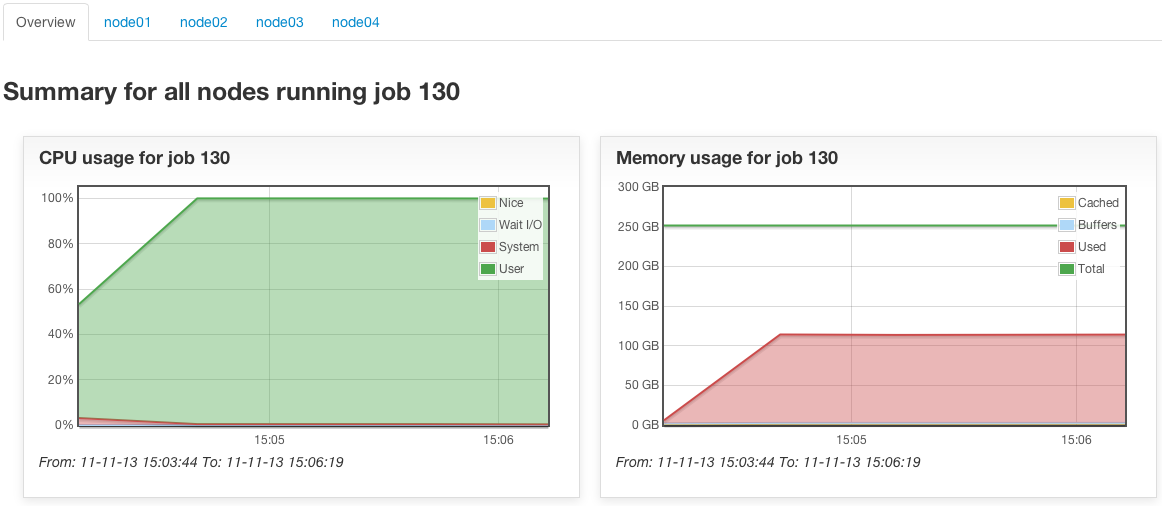Click the red Used legend swatch

pyautogui.click(x=1066, y=247)
